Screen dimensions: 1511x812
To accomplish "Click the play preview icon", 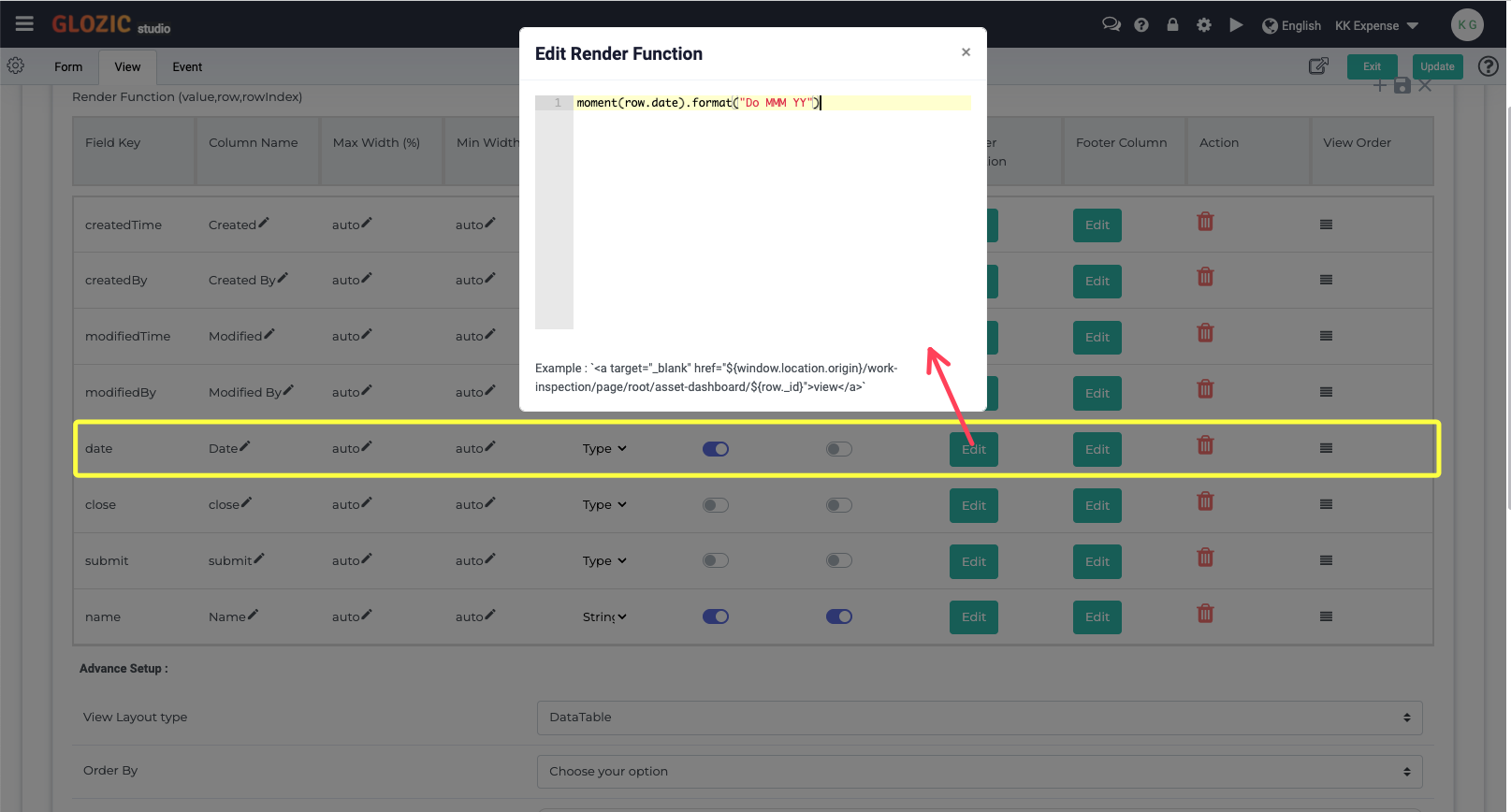I will coord(1236,25).
